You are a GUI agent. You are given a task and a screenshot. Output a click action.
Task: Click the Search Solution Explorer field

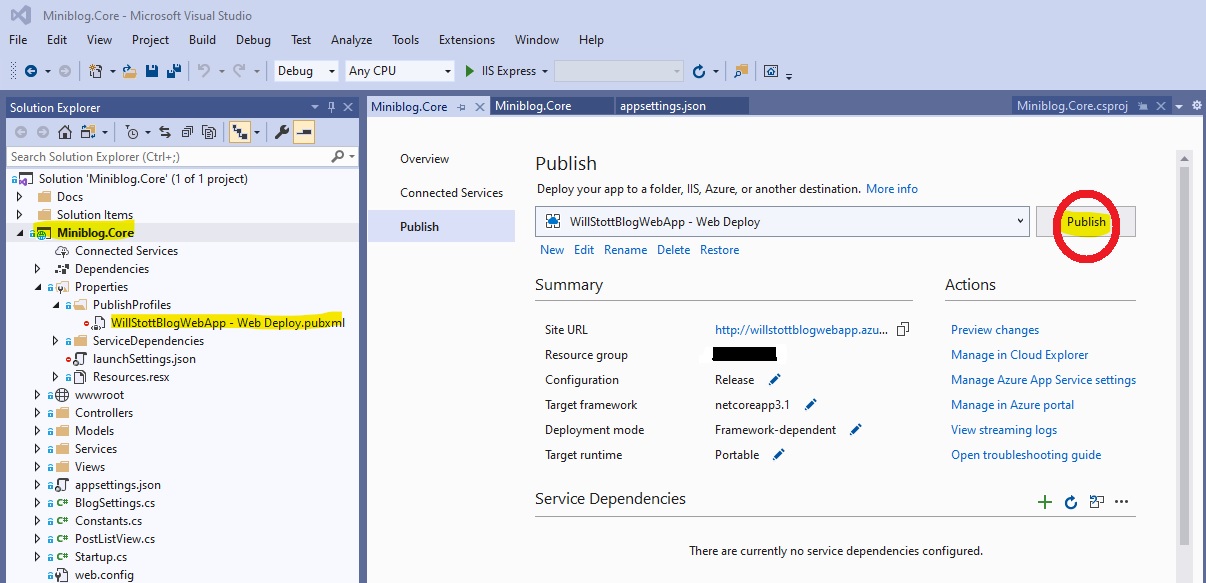point(168,156)
